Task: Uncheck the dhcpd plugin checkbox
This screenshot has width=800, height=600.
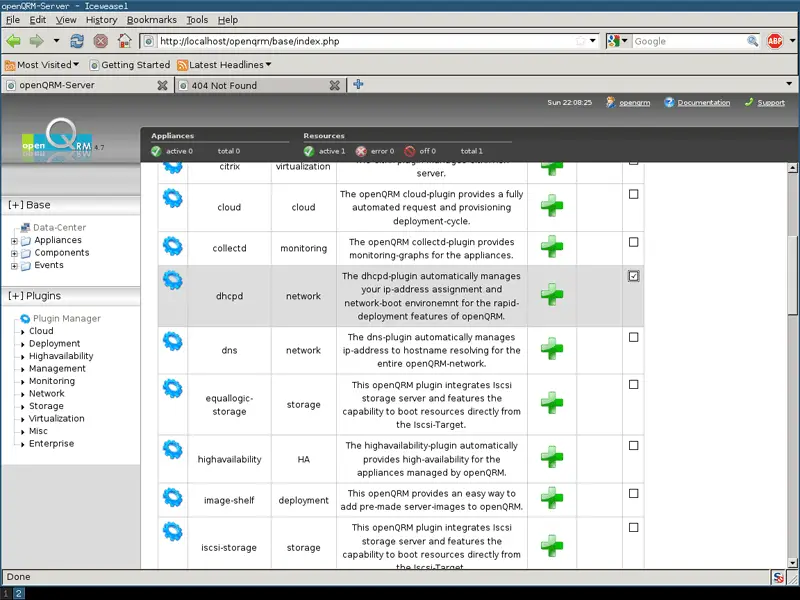Action: click(633, 276)
